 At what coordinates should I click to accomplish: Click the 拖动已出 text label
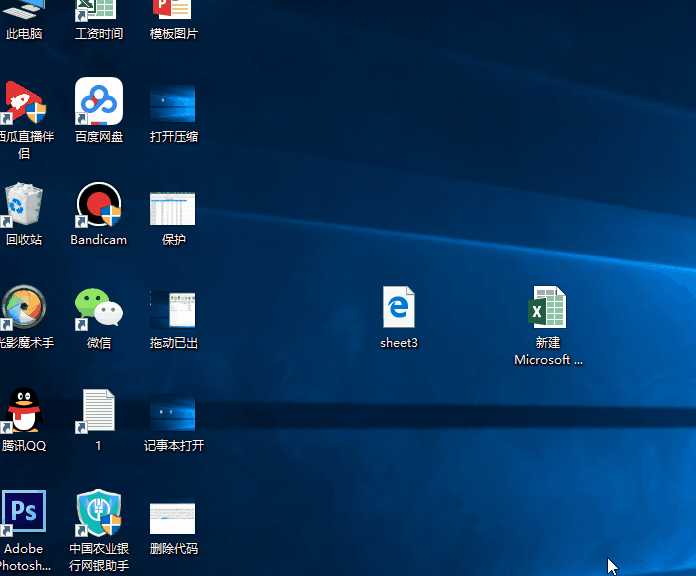coord(174,343)
